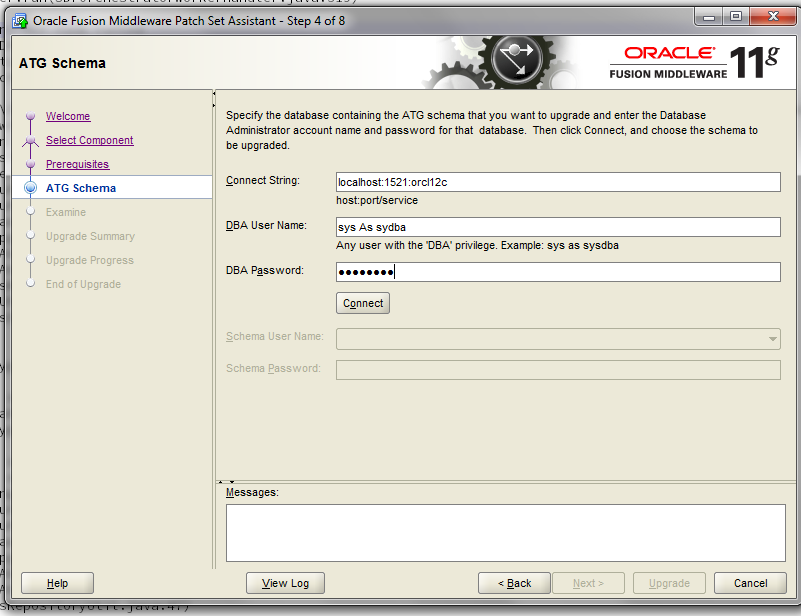This screenshot has height=616, width=801.
Task: Focus the DBA User Name field
Action: (x=558, y=227)
